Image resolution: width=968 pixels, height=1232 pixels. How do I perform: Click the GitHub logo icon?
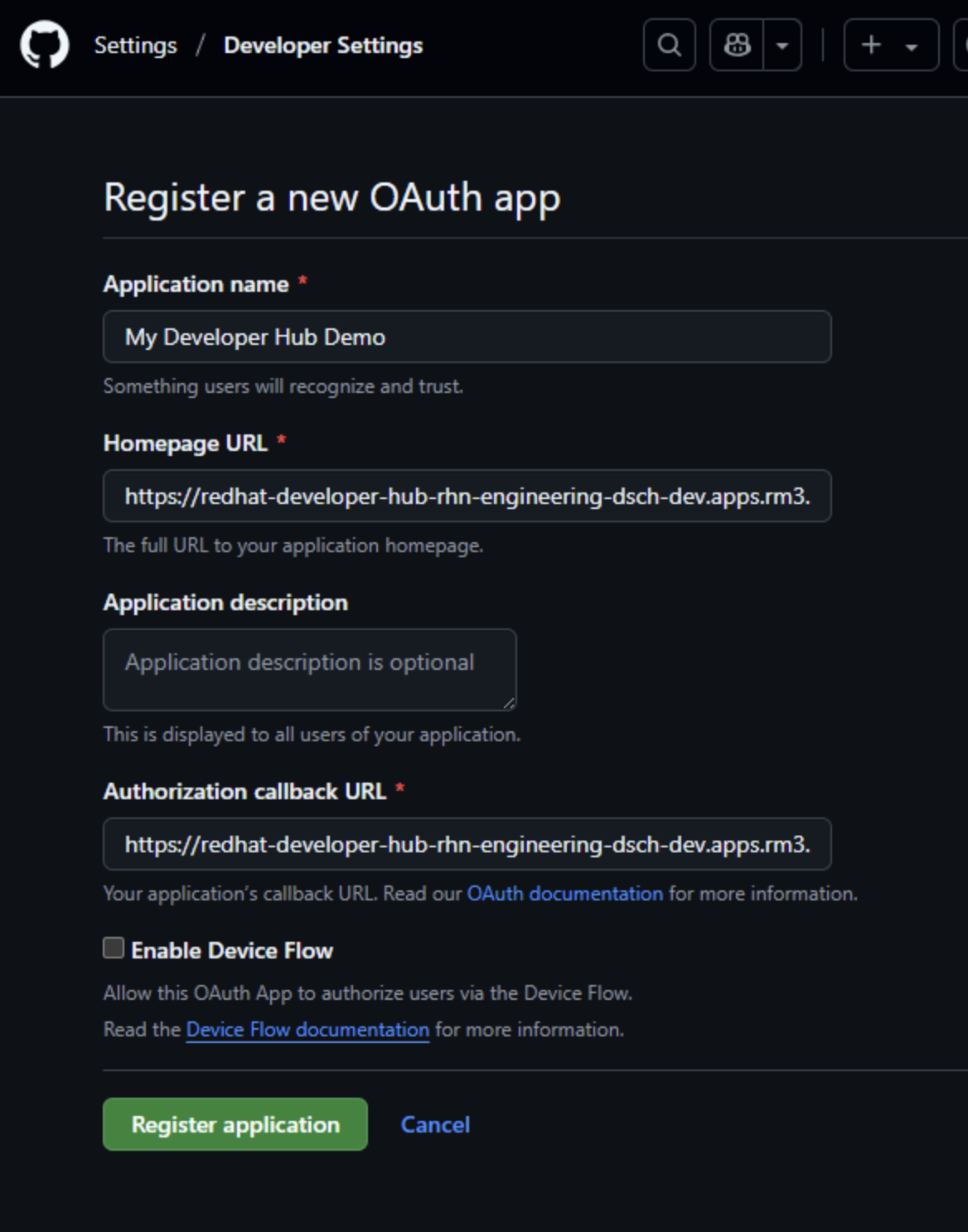coord(45,45)
